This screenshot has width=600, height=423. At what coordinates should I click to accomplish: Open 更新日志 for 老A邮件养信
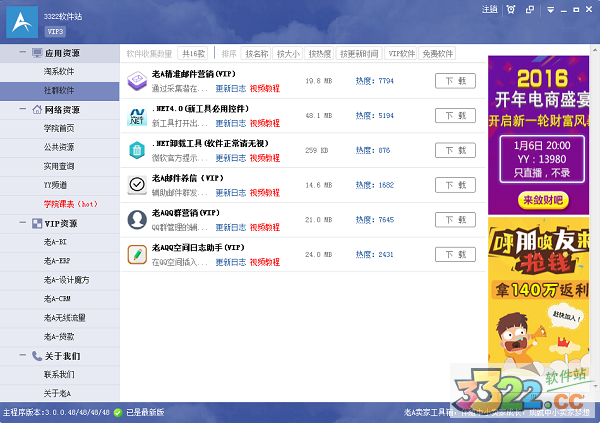point(231,193)
